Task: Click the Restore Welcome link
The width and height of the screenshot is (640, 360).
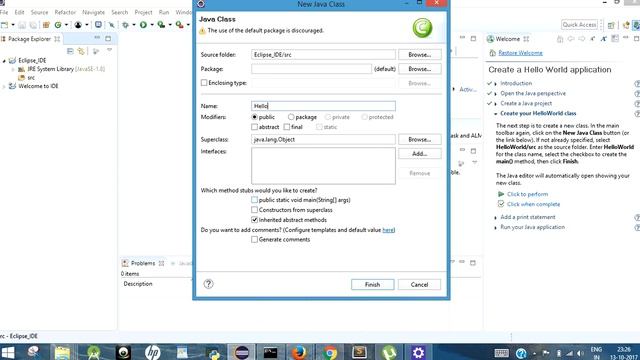Action: tap(520, 53)
